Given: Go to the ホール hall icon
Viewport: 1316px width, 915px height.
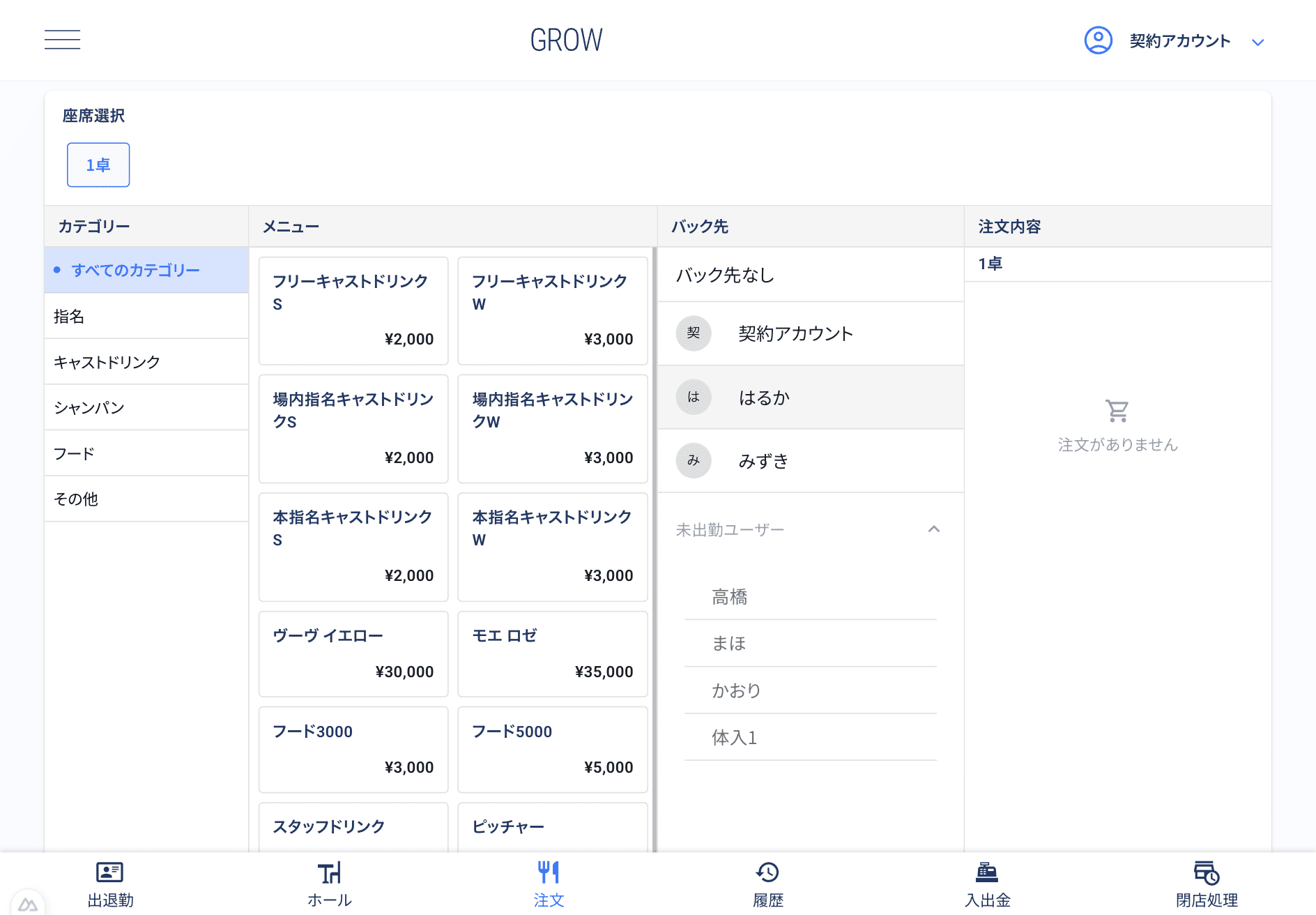Looking at the screenshot, I should click(x=329, y=872).
